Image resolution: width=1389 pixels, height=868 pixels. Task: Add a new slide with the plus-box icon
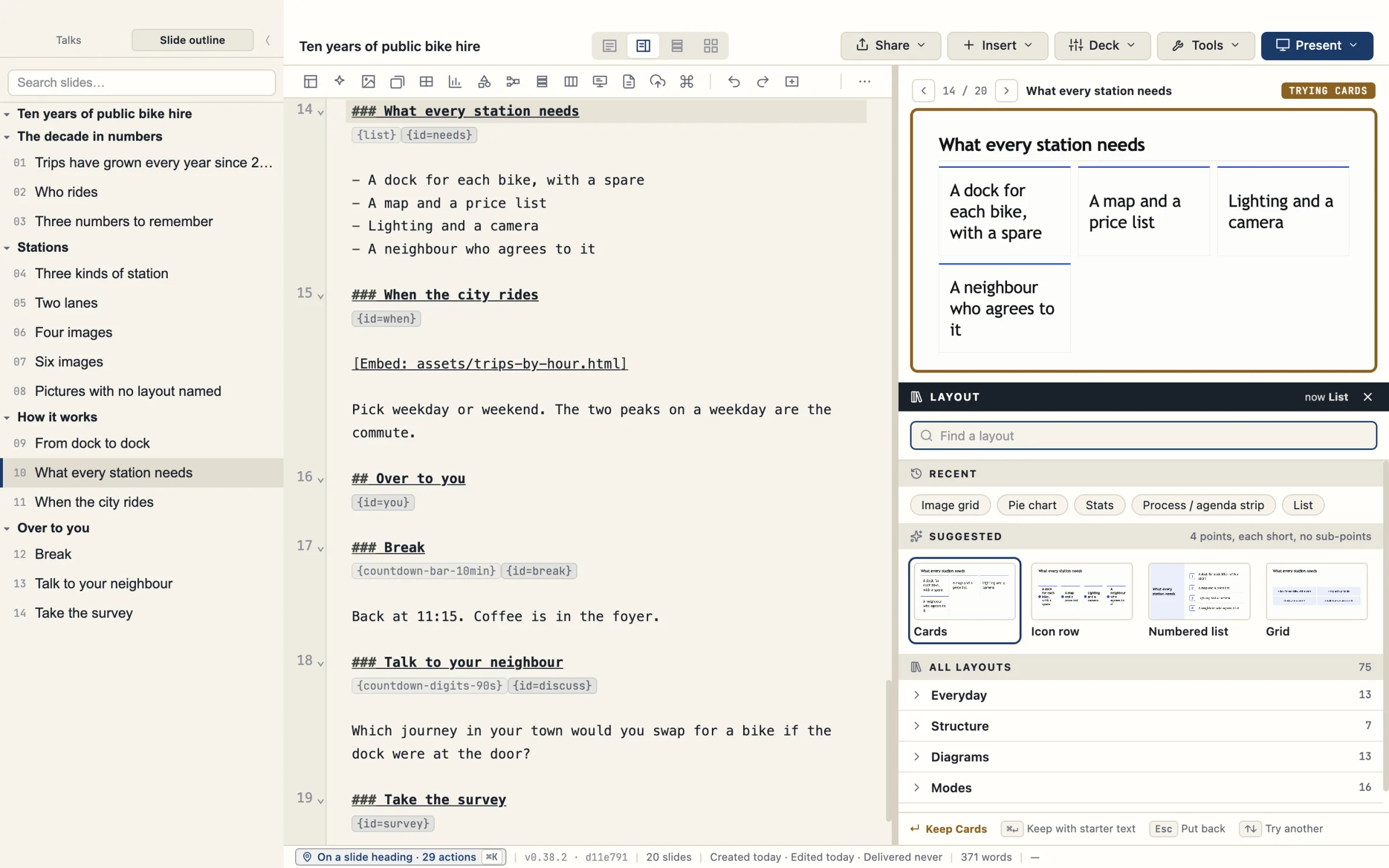[x=792, y=82]
